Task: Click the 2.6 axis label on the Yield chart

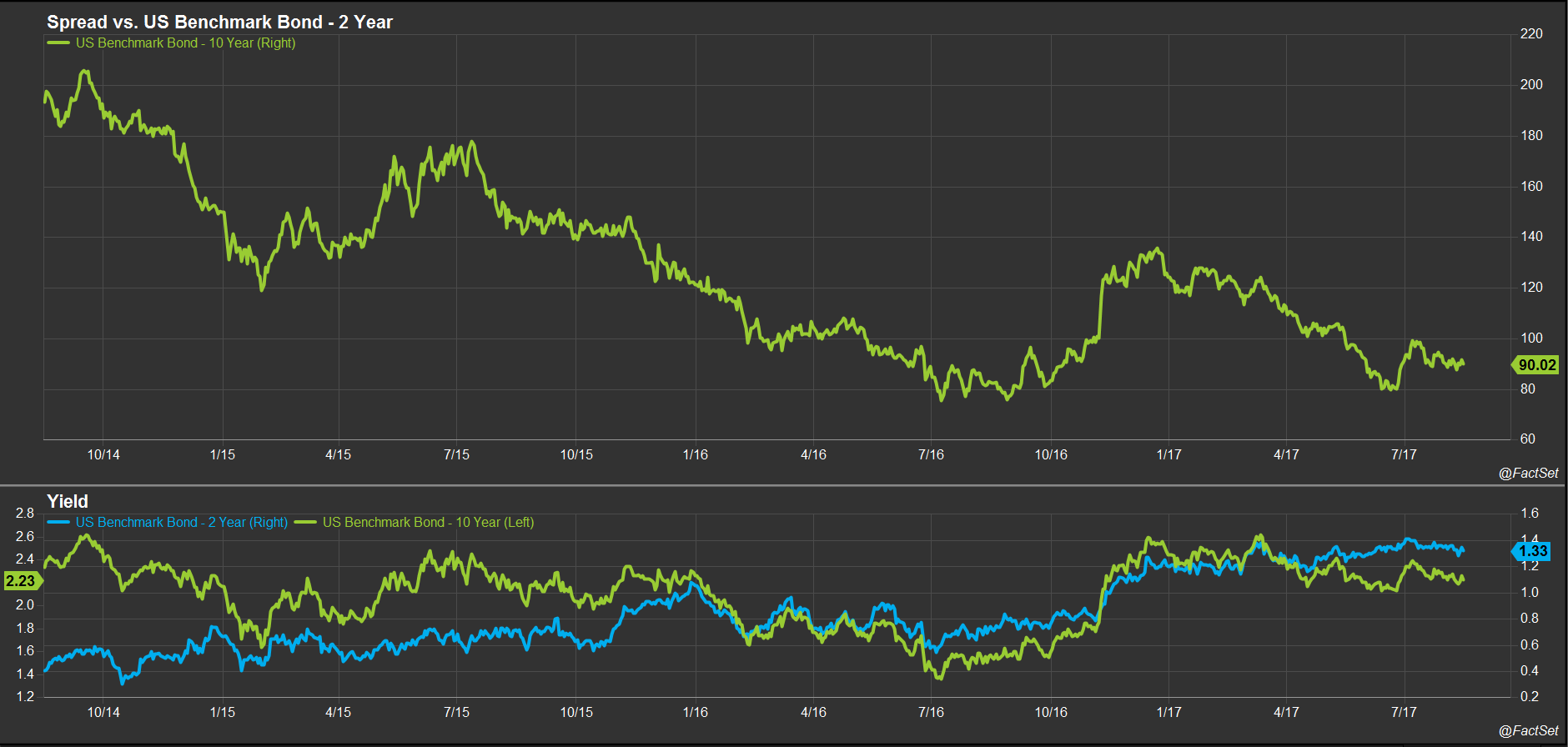Action: coord(25,536)
